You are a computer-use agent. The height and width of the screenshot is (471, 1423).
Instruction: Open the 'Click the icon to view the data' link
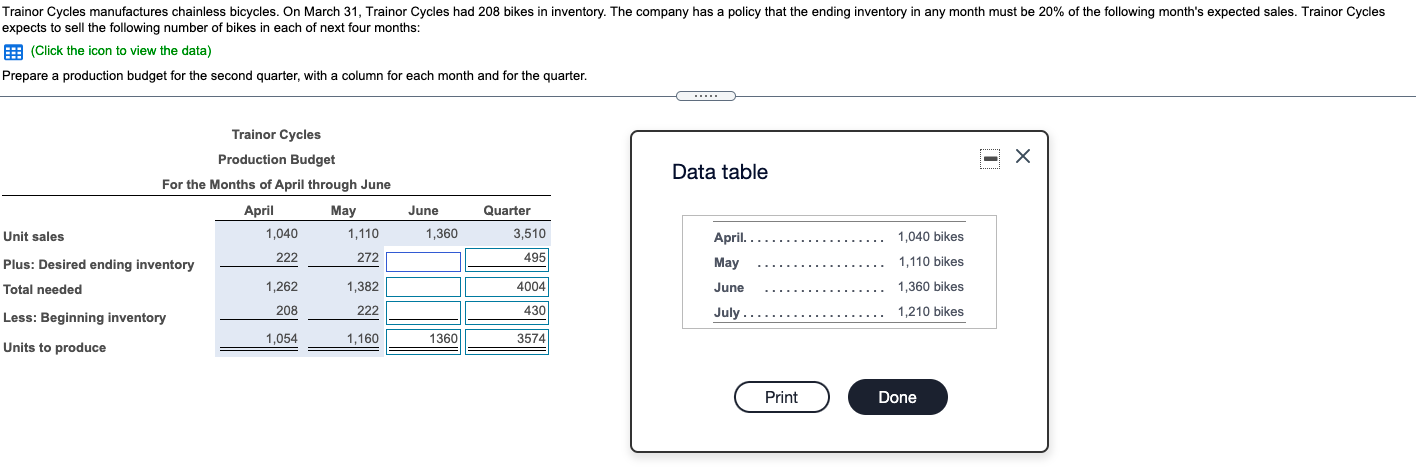click(121, 51)
